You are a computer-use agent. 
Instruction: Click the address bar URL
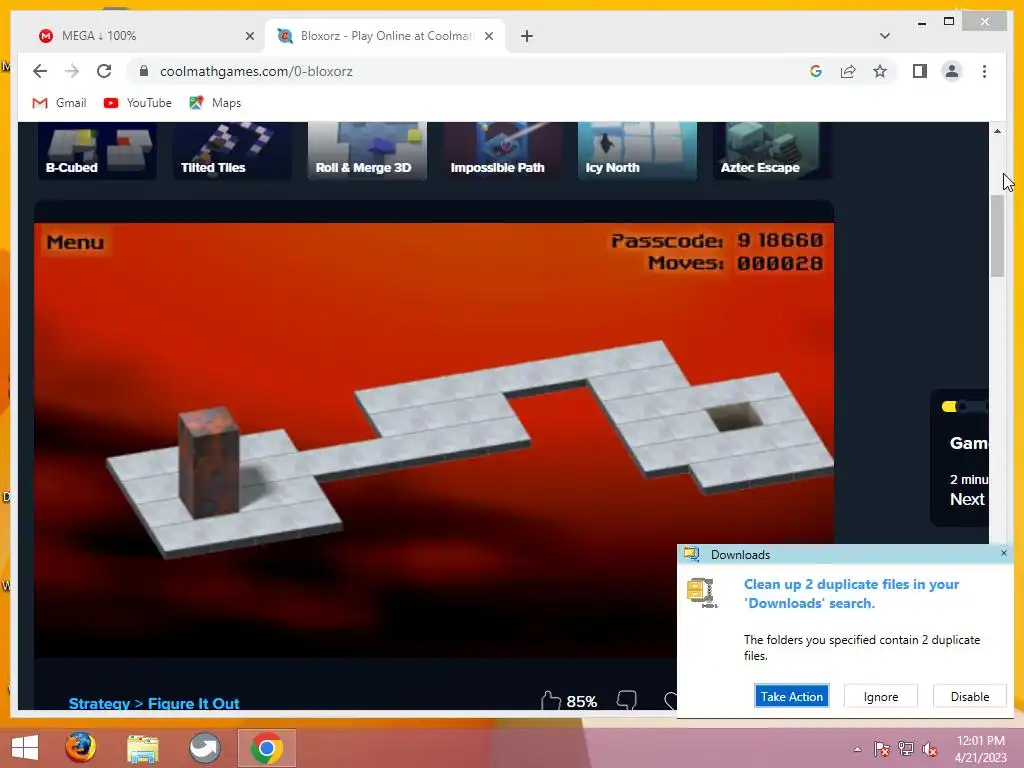[256, 71]
